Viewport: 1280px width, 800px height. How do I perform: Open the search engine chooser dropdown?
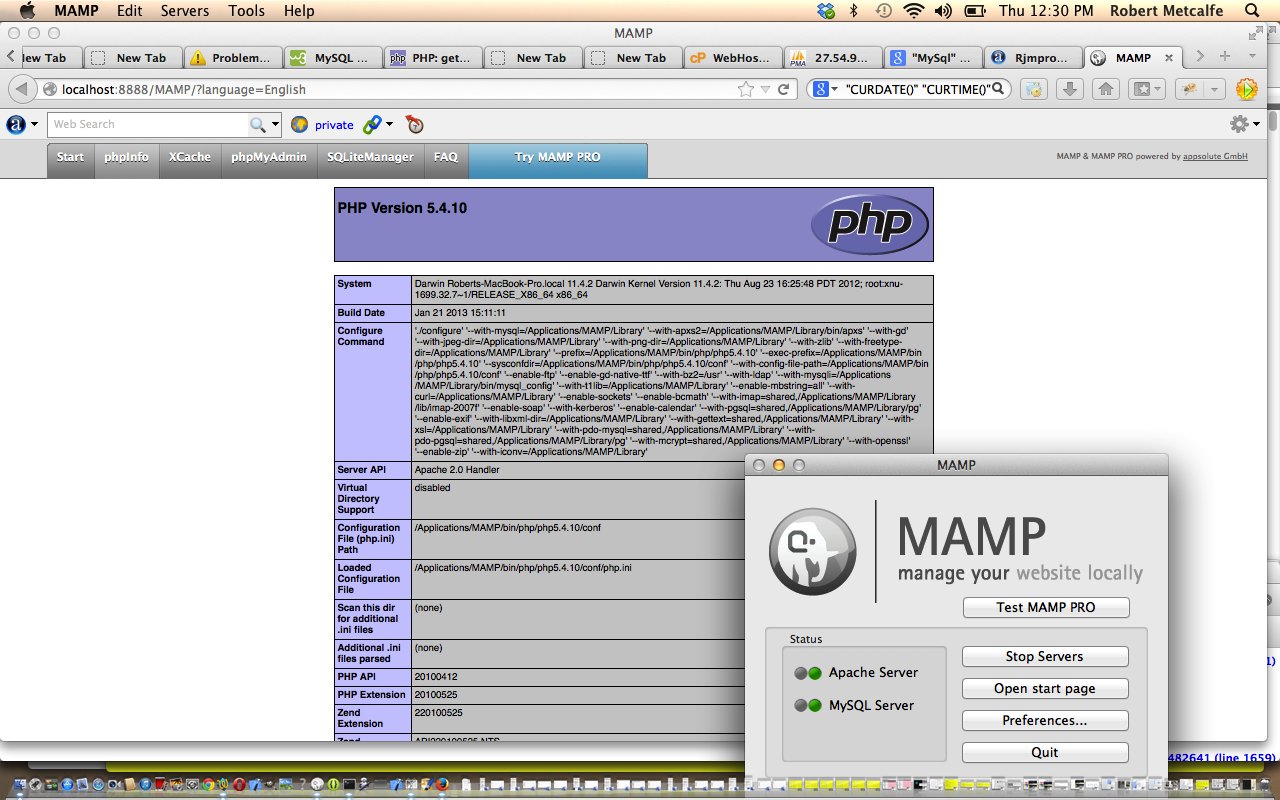[x=833, y=90]
